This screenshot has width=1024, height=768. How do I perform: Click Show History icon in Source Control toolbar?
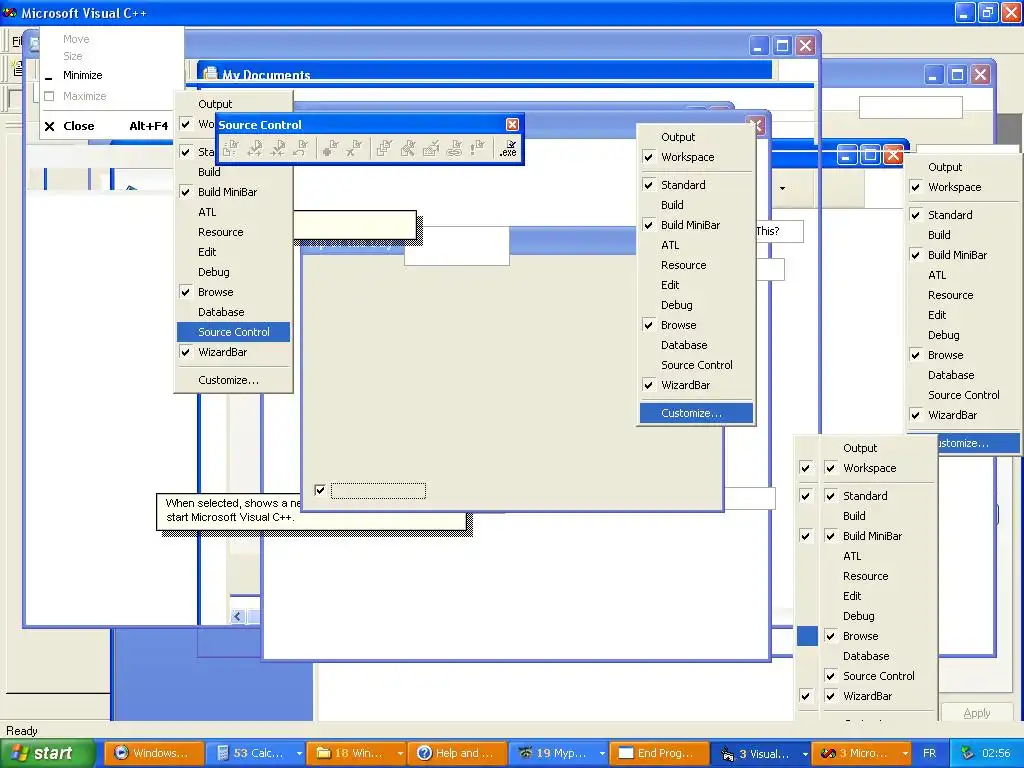tap(384, 148)
